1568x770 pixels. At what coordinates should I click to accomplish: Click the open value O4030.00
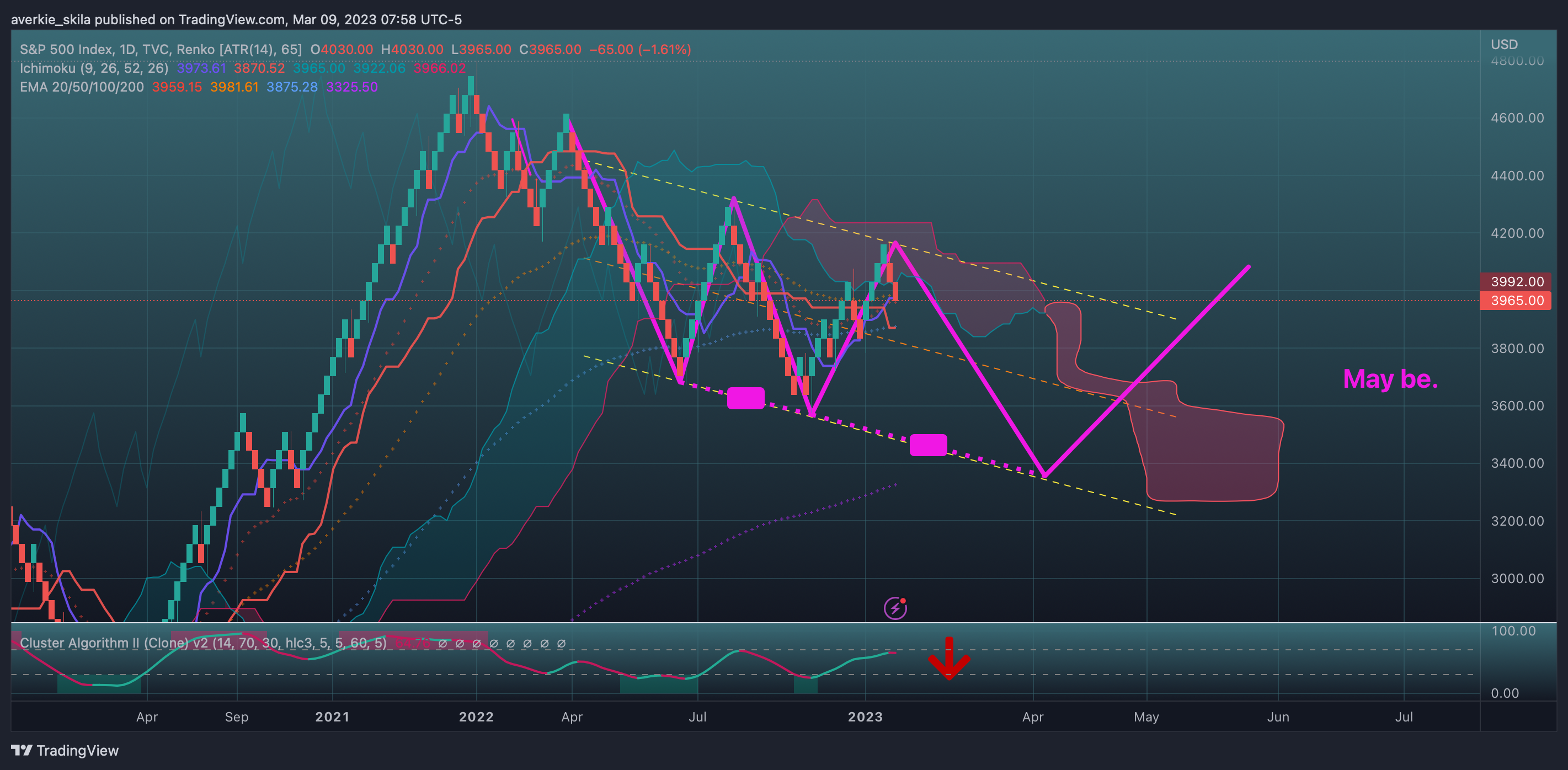[x=342, y=49]
